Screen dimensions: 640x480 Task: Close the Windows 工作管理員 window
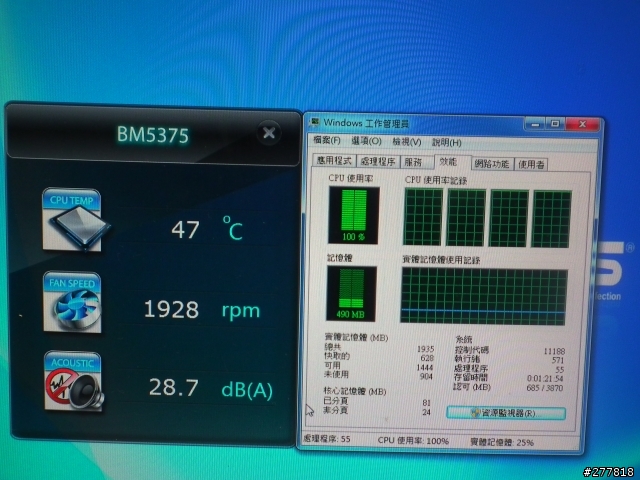[583, 124]
